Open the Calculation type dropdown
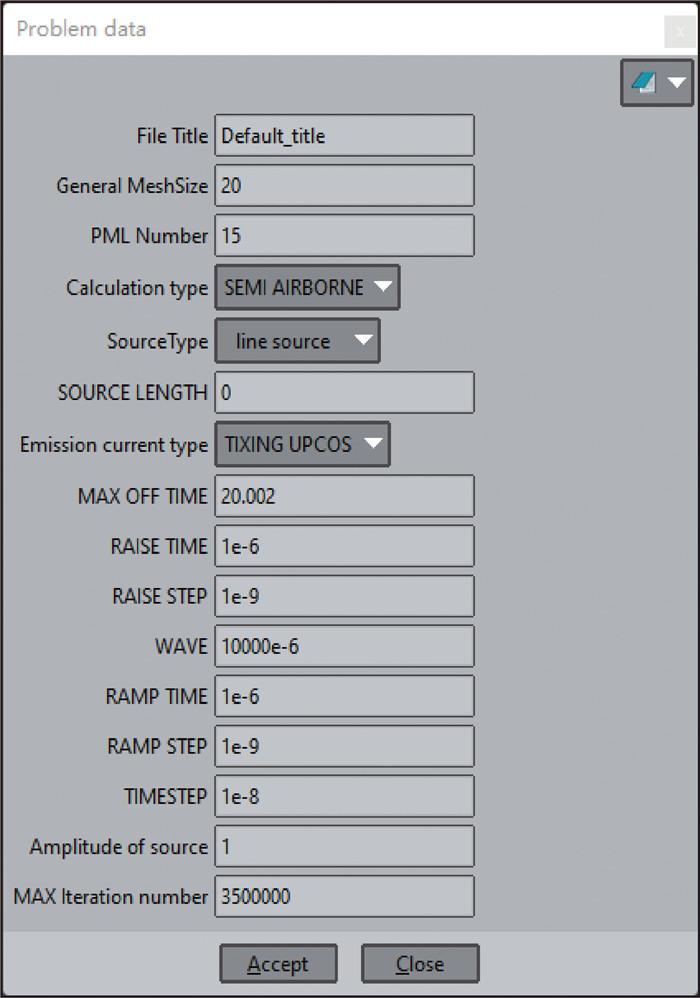The height and width of the screenshot is (998, 700). 307,288
